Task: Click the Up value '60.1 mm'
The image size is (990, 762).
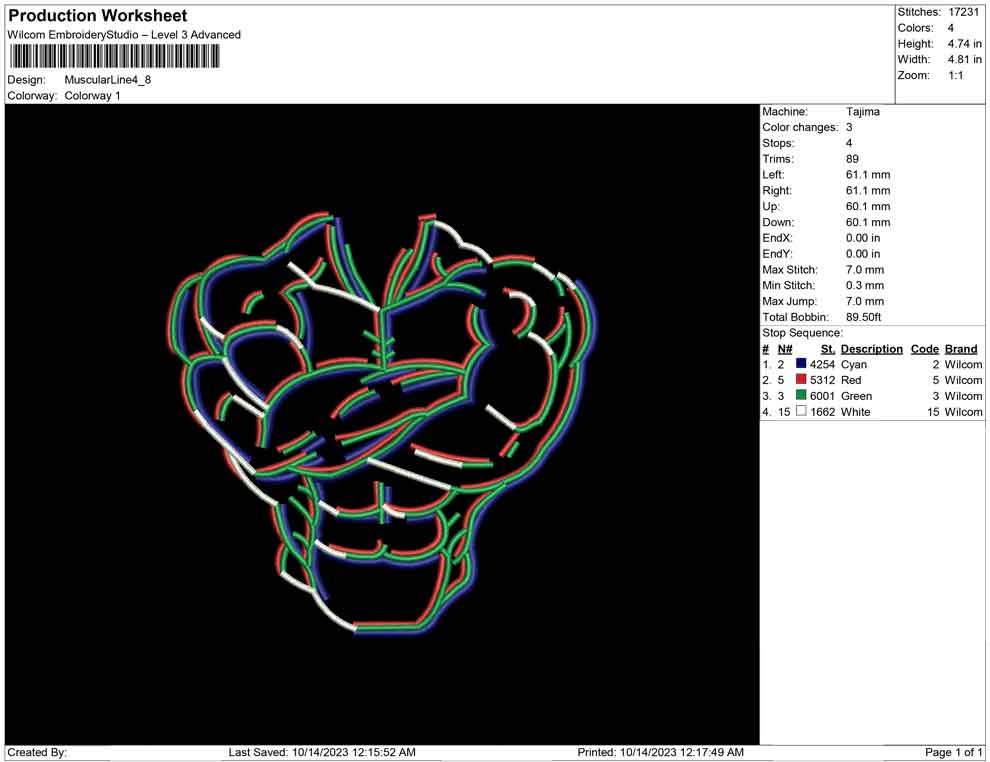Action: pyautogui.click(x=868, y=206)
